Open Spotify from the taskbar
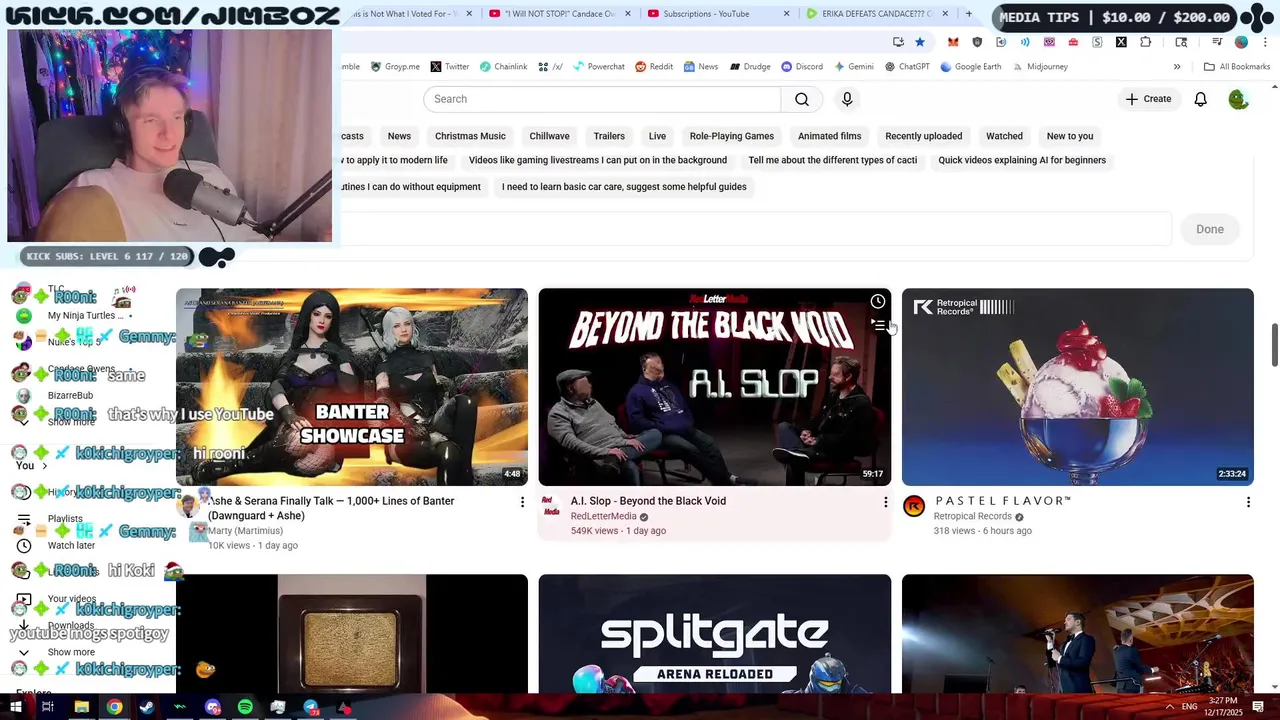The height and width of the screenshot is (720, 1280). point(245,707)
